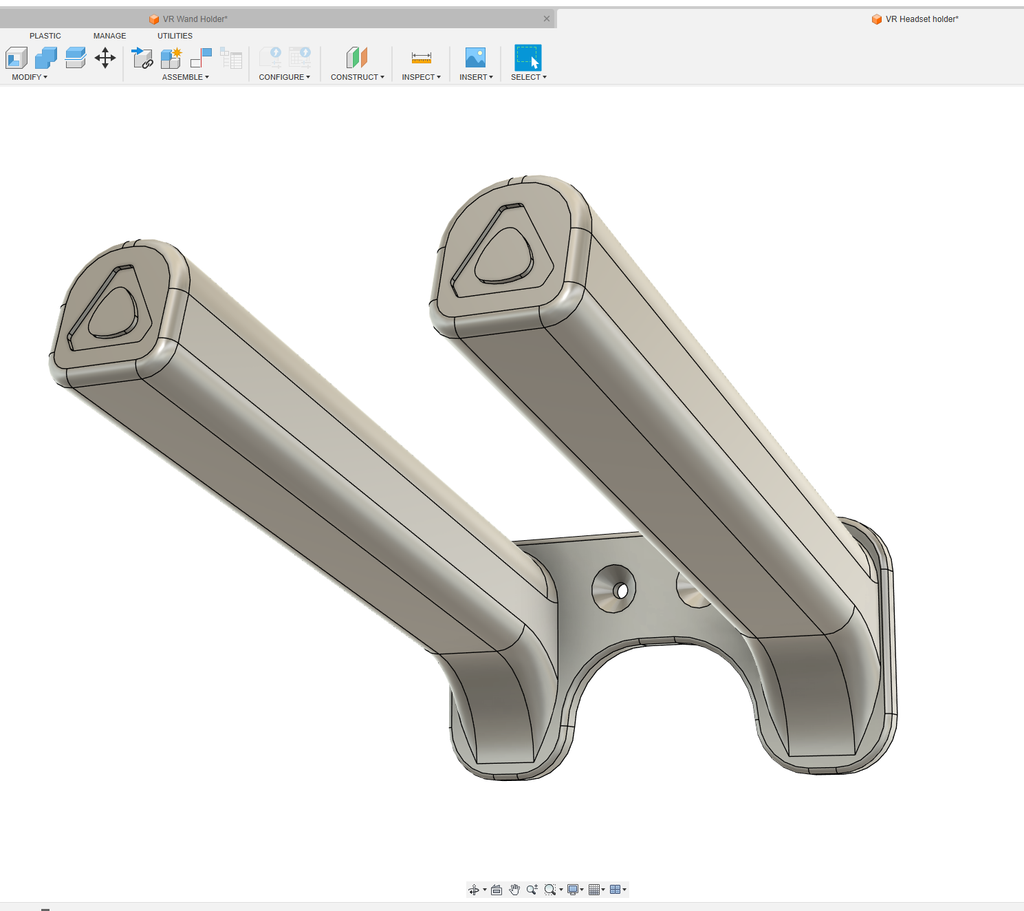The height and width of the screenshot is (911, 1024).
Task: Click the Measure ruler icon
Action: pyautogui.click(x=421, y=58)
